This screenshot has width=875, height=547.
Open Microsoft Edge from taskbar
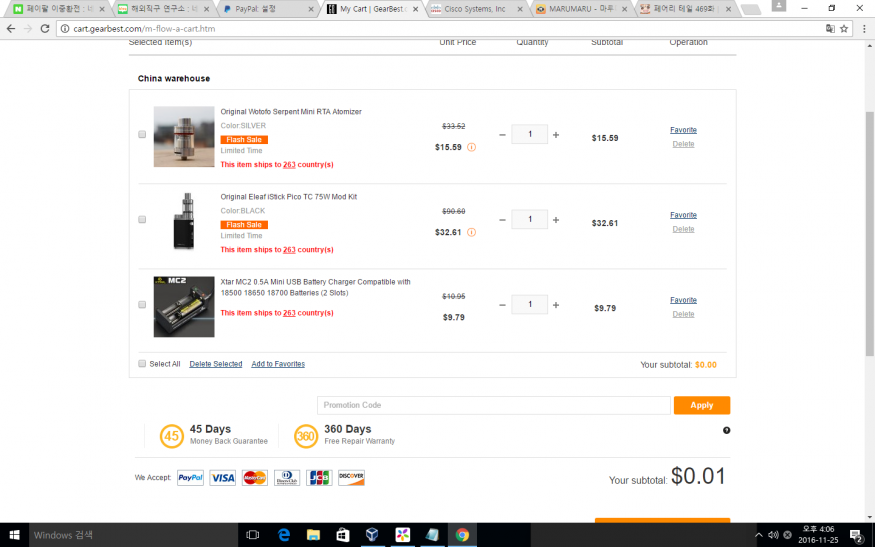pyautogui.click(x=283, y=535)
